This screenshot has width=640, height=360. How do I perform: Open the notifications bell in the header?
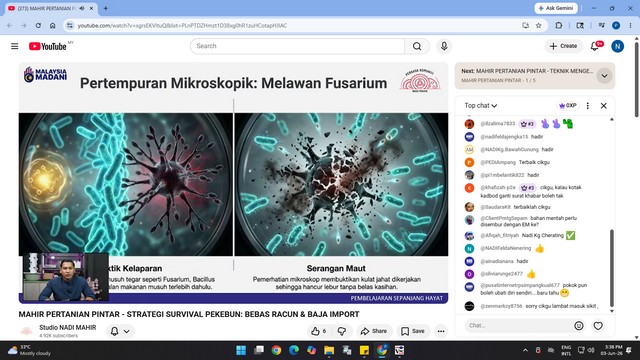coord(595,46)
